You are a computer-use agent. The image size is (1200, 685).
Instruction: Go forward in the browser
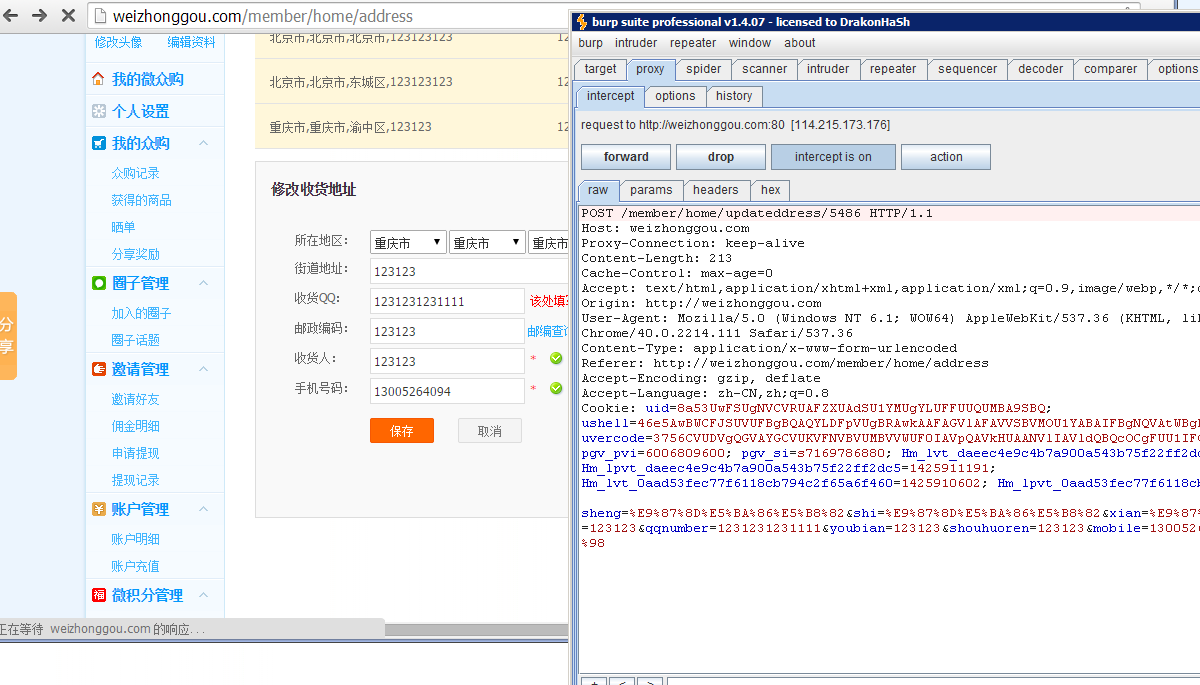pos(40,16)
